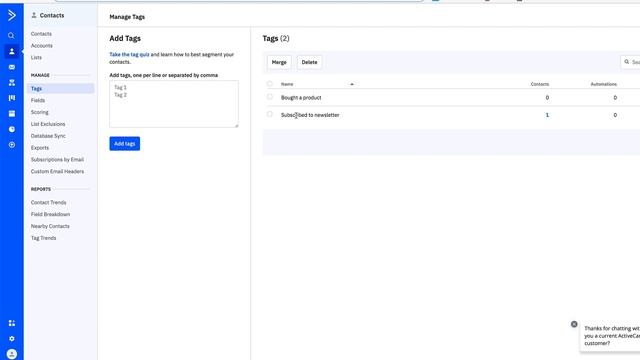
Task: Open the Nearby Contacts report
Action: 50,226
